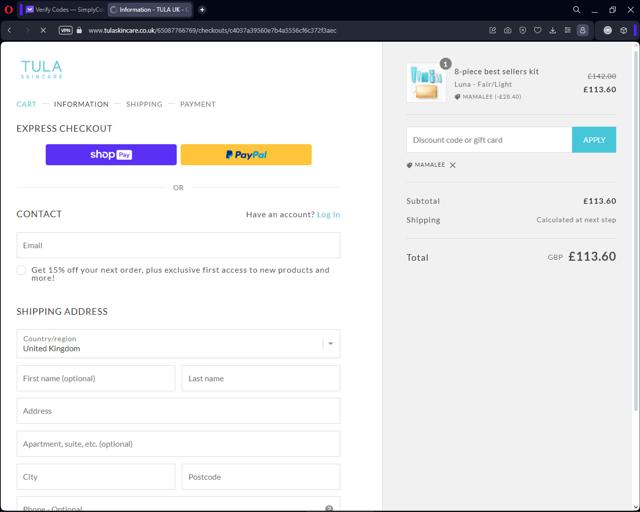640x512 pixels.
Task: Click the City field
Action: coord(96,477)
